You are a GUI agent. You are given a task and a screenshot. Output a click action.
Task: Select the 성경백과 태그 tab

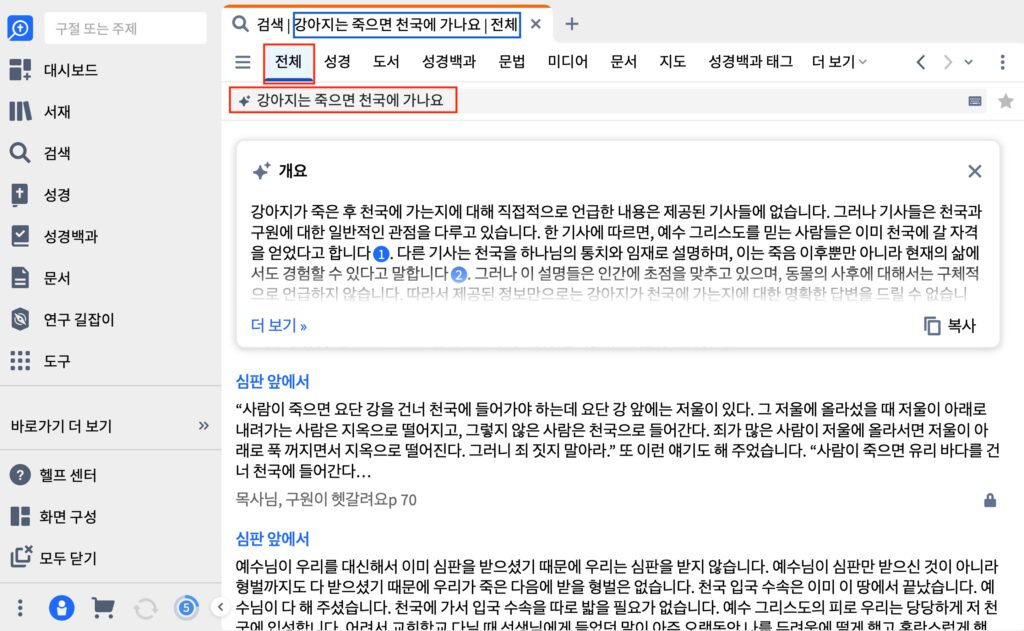(750, 62)
